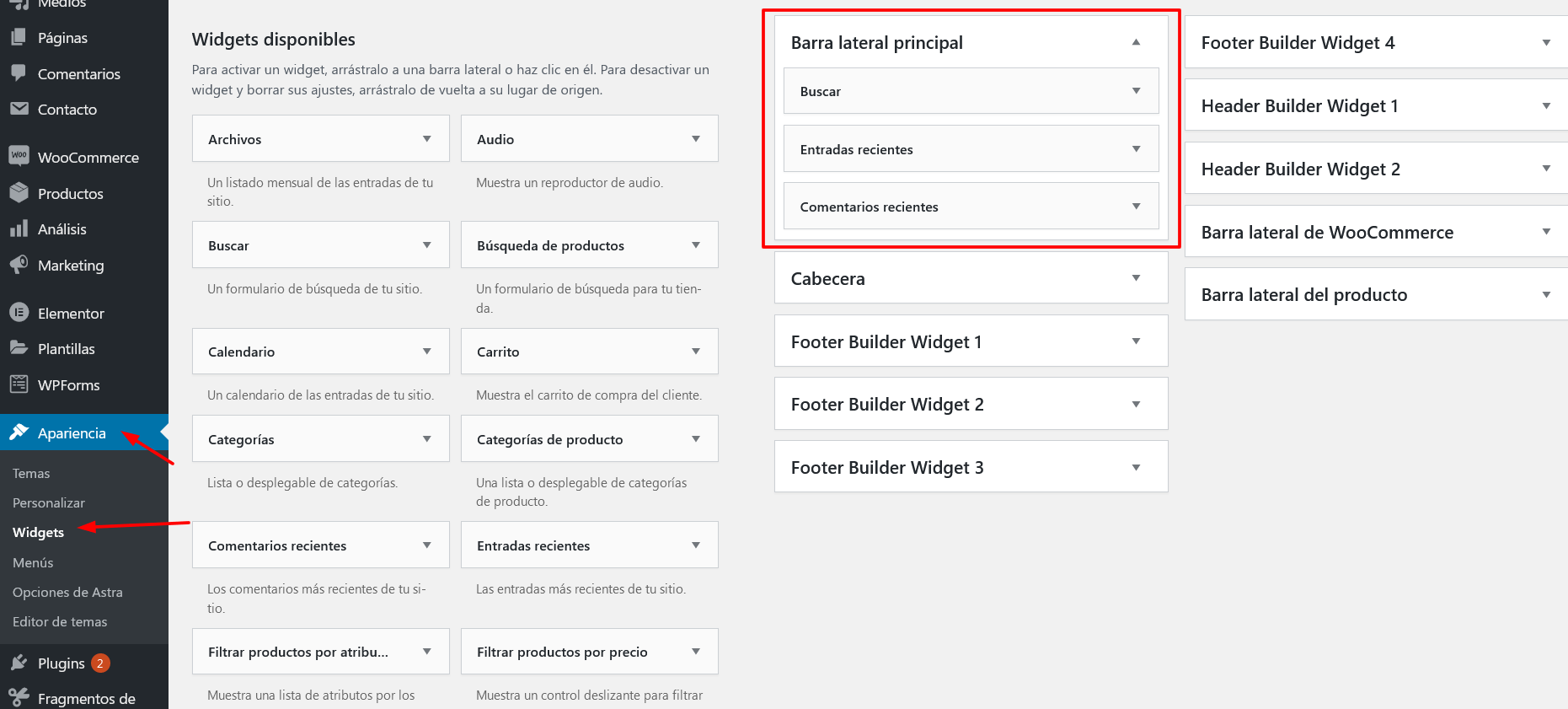Click the Elementor icon in sidebar
Image resolution: width=1568 pixels, height=709 pixels.
click(19, 313)
